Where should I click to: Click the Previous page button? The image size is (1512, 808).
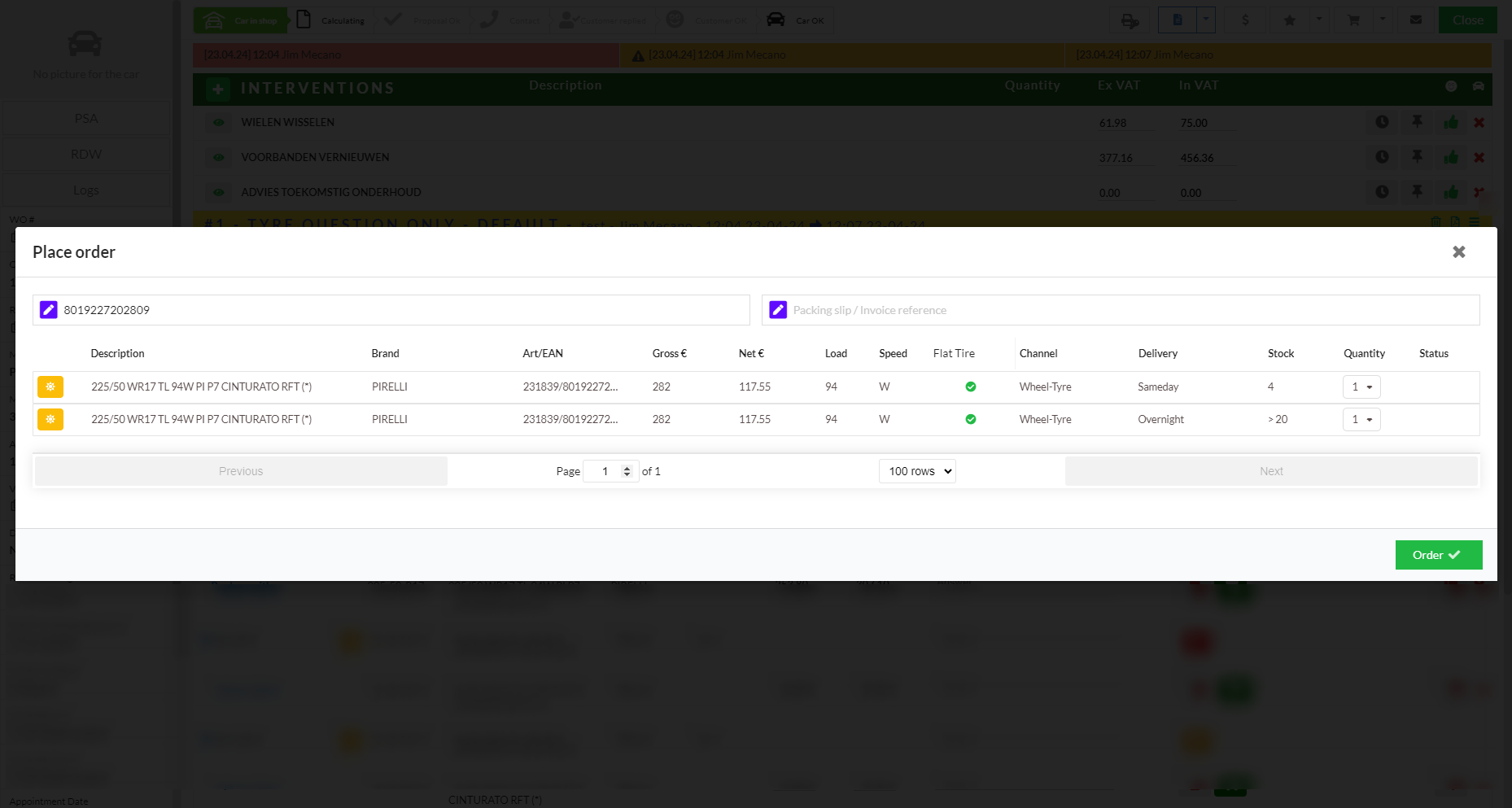(x=241, y=471)
